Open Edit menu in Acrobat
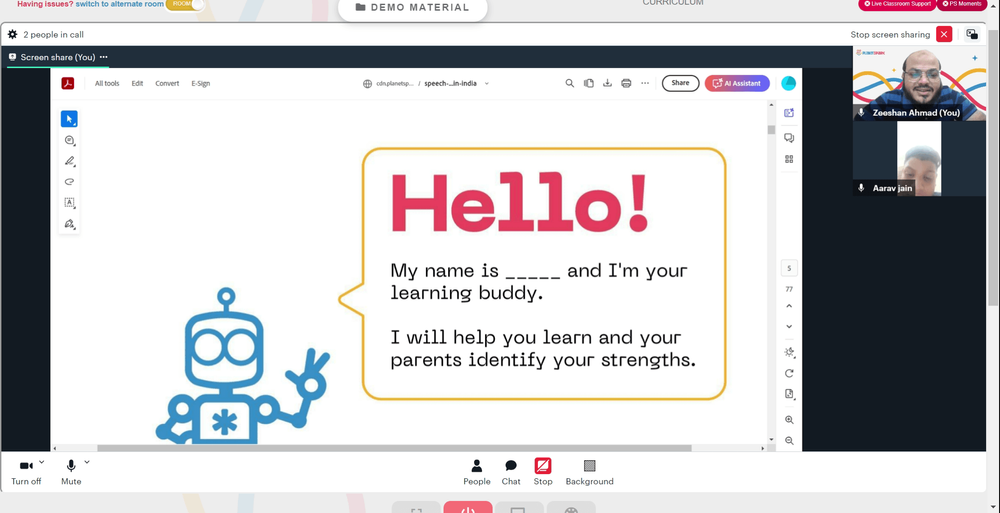This screenshot has width=1000, height=513. [x=137, y=84]
